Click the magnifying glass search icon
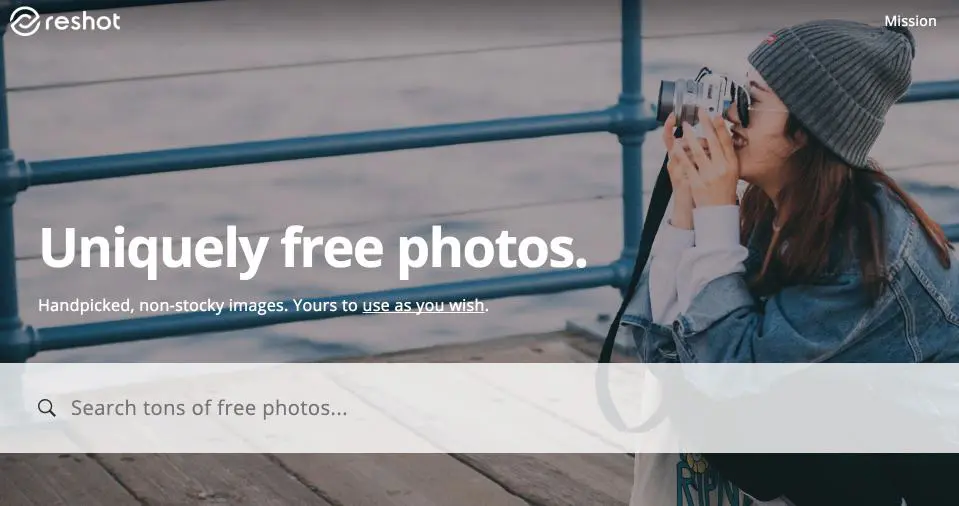The image size is (959, 506). click(46, 407)
